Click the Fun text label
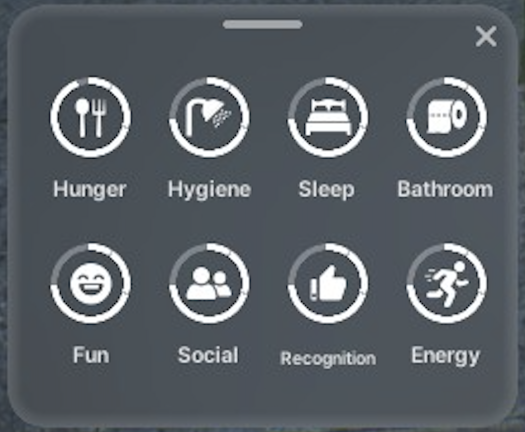525x432 pixels. (91, 355)
